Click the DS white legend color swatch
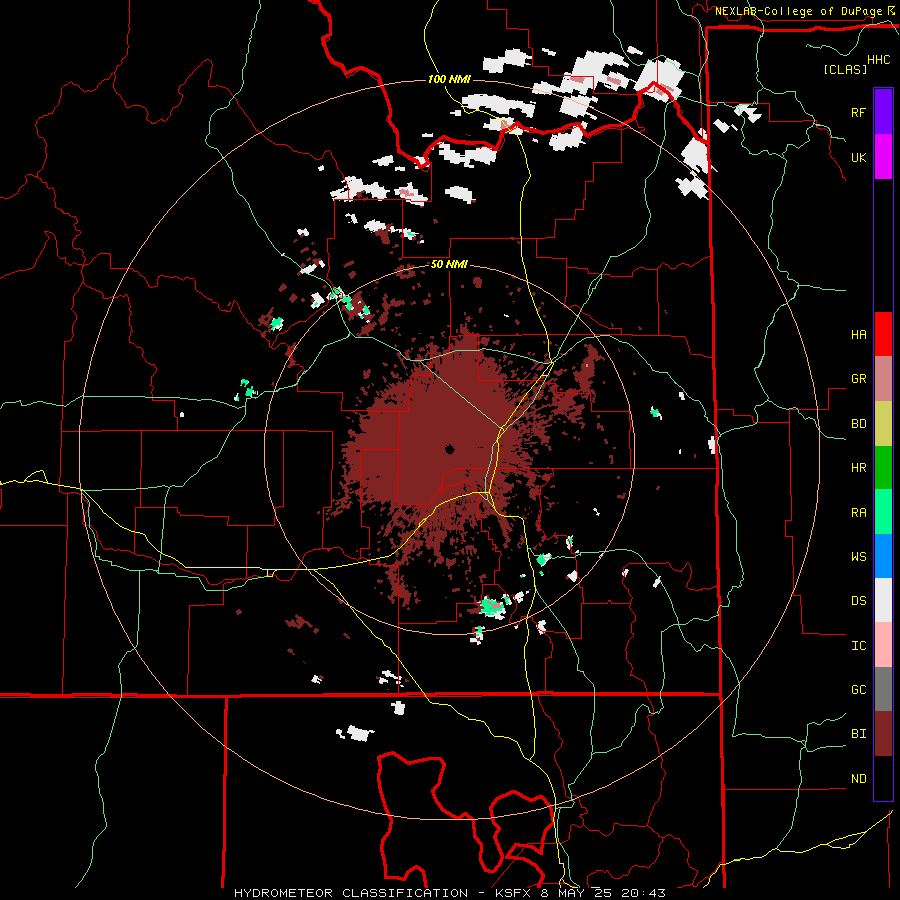900x900 pixels. click(883, 600)
